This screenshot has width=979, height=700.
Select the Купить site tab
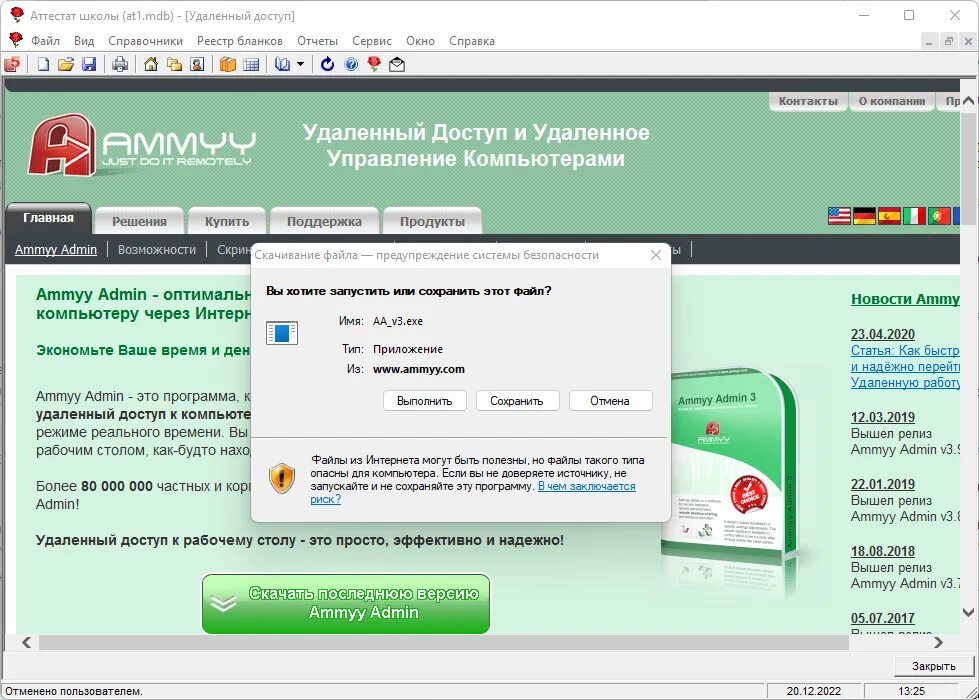[227, 221]
